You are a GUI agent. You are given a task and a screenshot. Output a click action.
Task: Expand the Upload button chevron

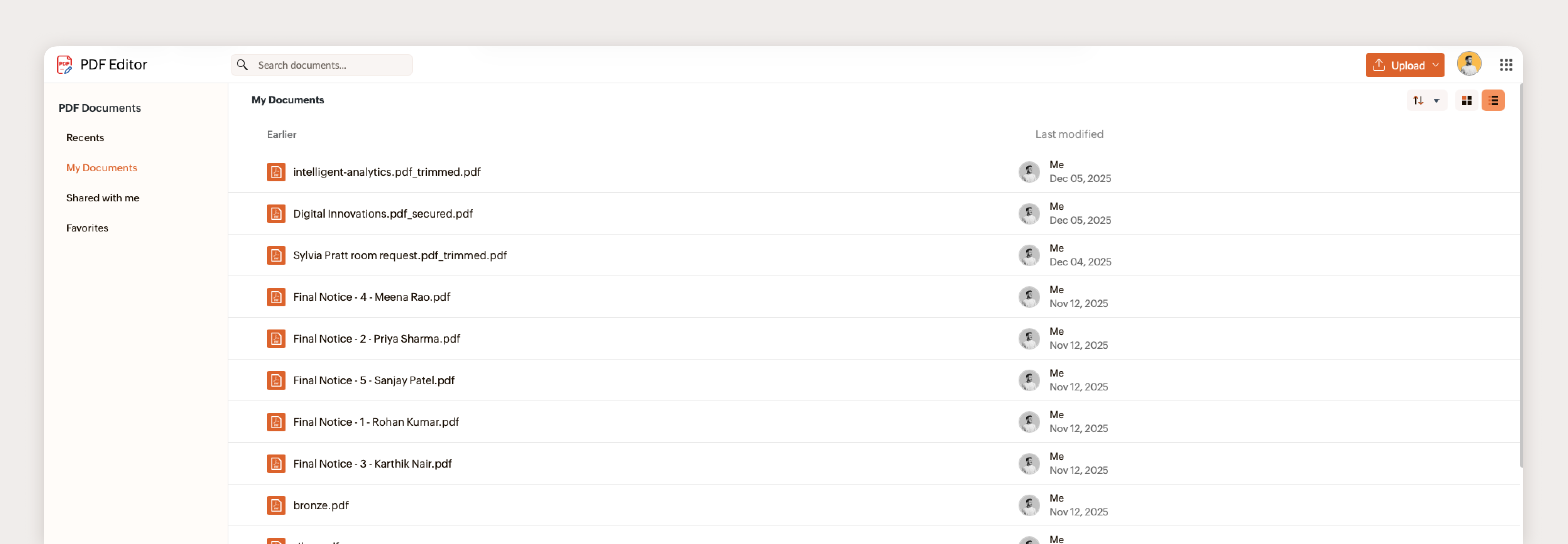pos(1436,64)
